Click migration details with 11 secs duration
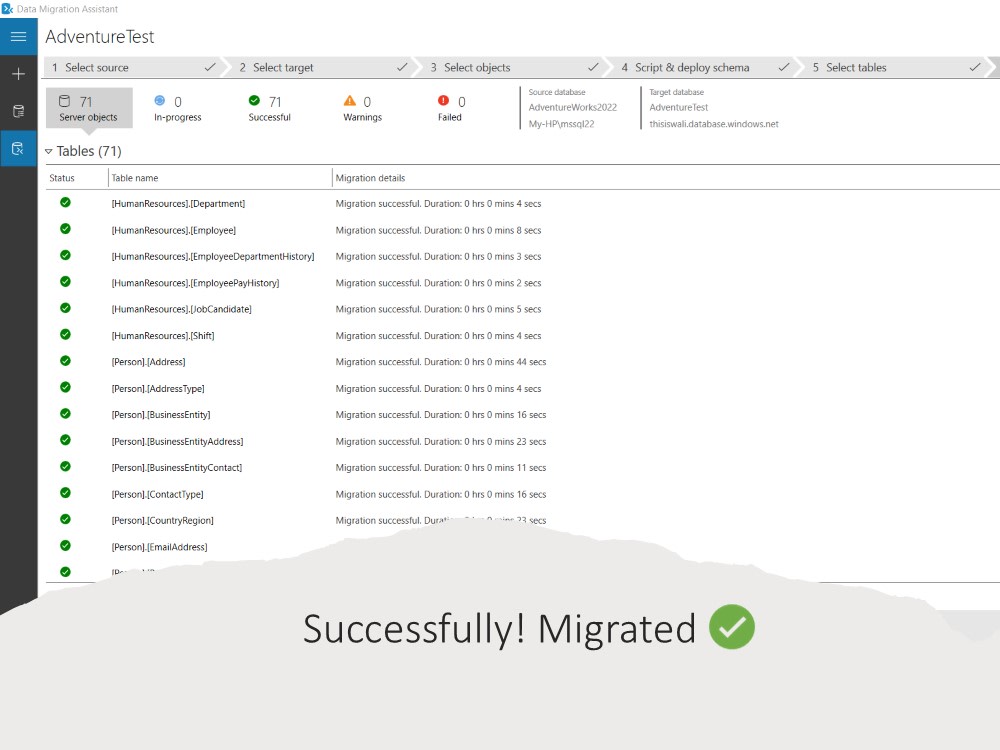Viewport: 1000px width, 750px height. 441,468
